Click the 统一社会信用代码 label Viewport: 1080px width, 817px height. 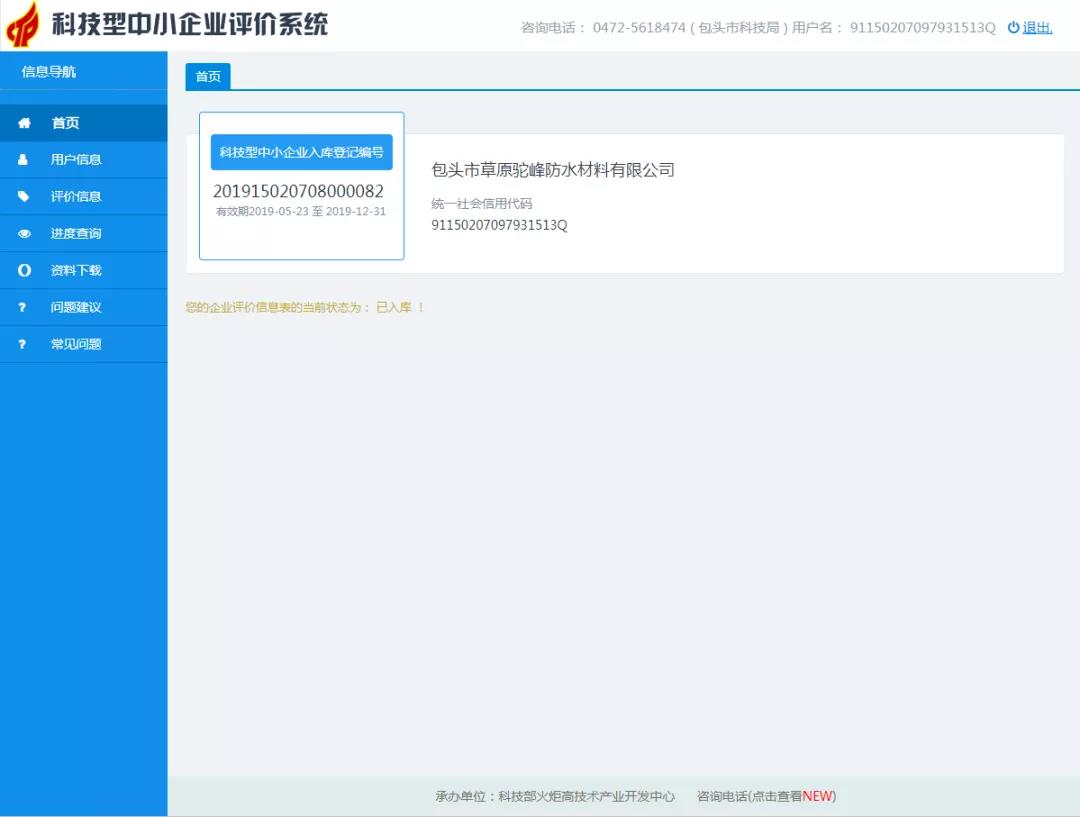(x=481, y=204)
